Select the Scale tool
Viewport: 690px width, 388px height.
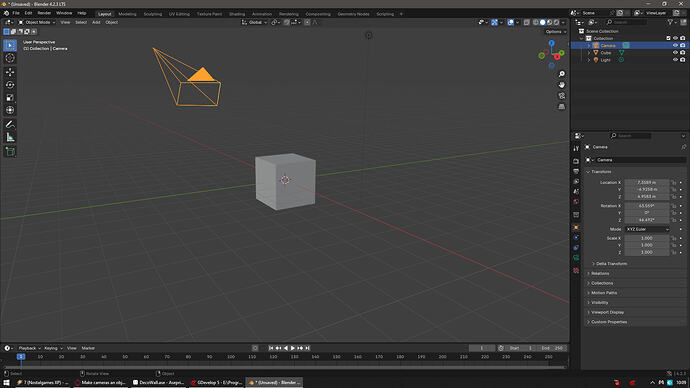coord(10,97)
